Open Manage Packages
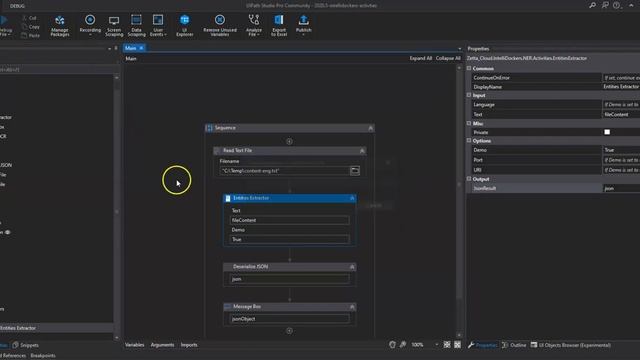The image size is (640, 360). (60, 26)
